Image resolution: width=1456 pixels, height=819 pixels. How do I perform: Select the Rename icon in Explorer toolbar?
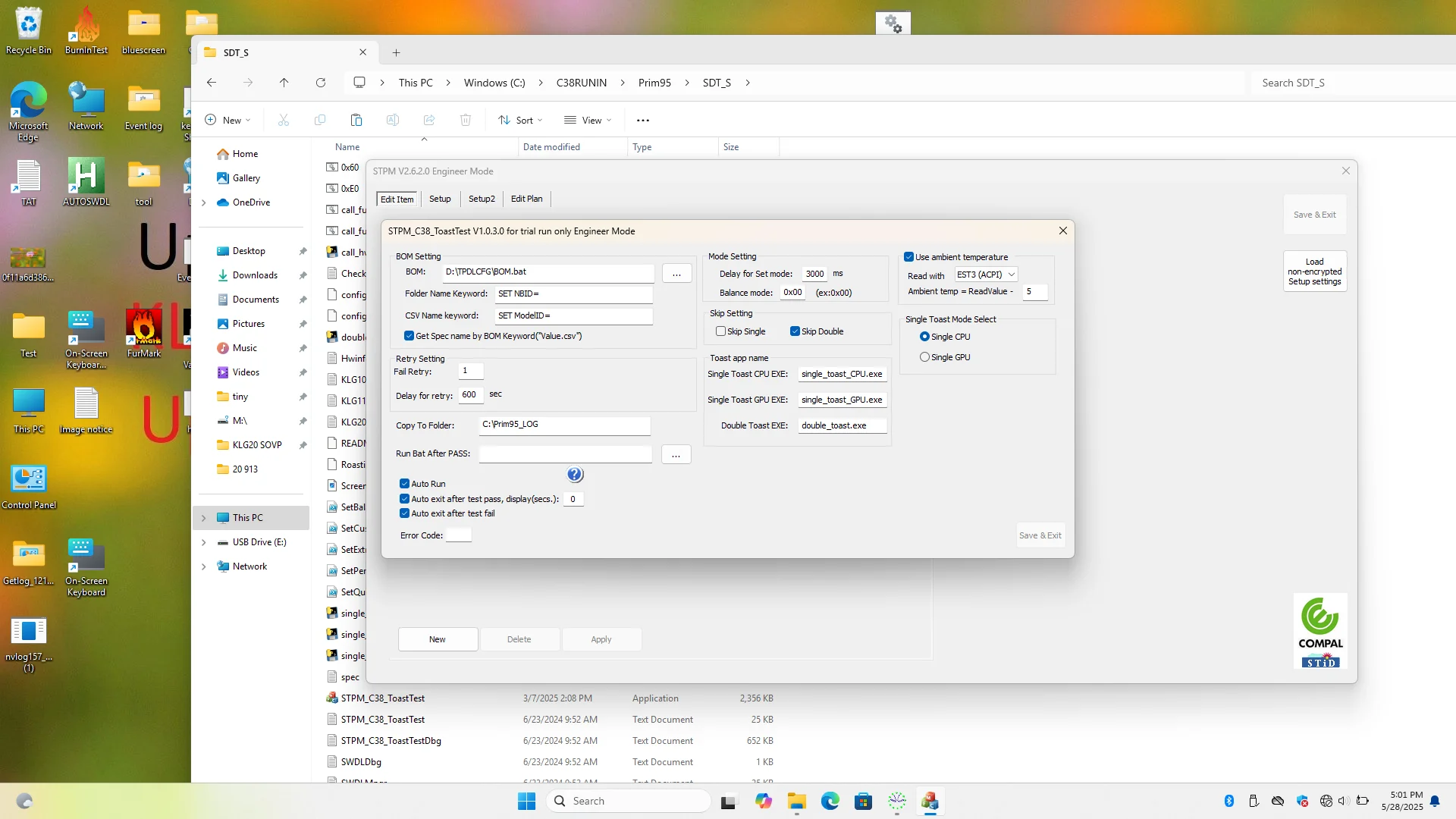pos(393,120)
